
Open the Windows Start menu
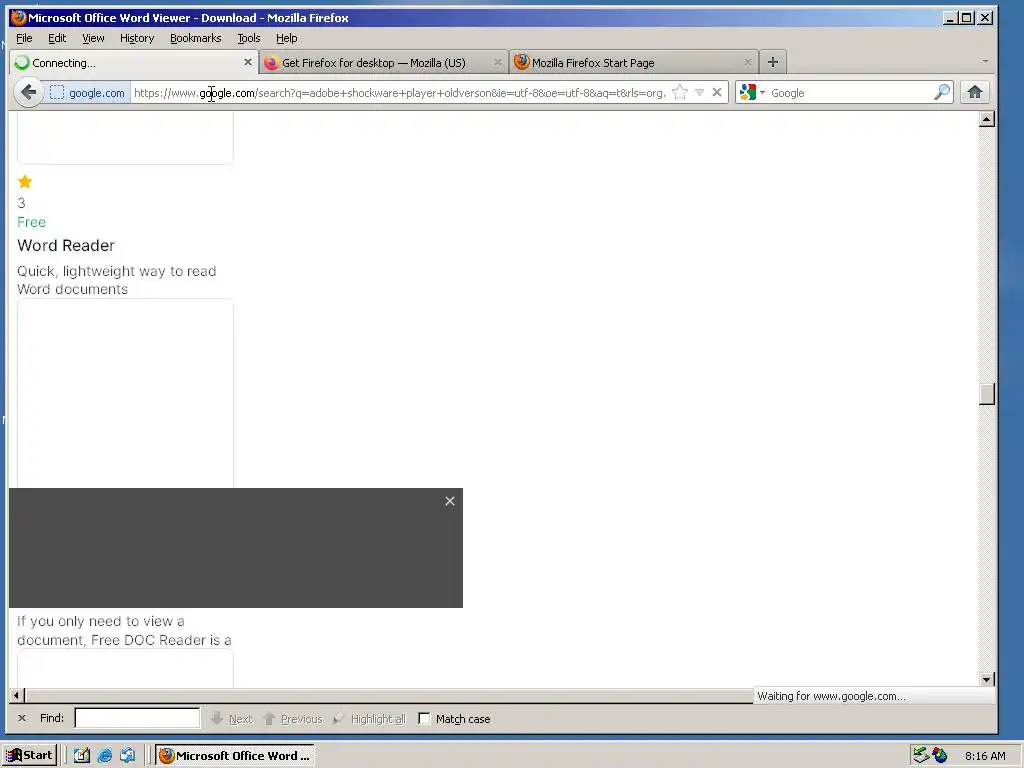(x=30, y=756)
